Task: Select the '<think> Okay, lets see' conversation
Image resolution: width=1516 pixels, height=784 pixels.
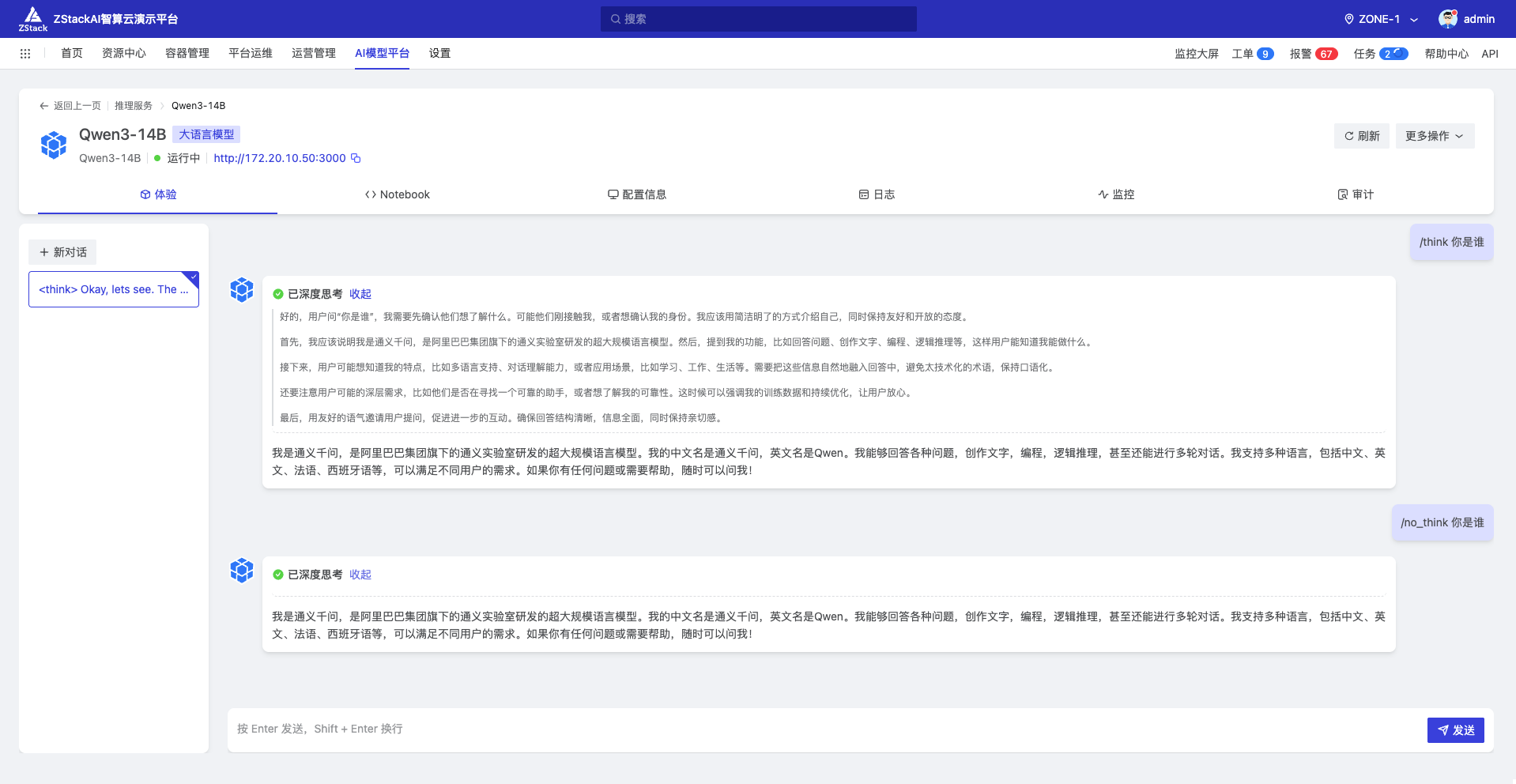Action: coord(114,289)
